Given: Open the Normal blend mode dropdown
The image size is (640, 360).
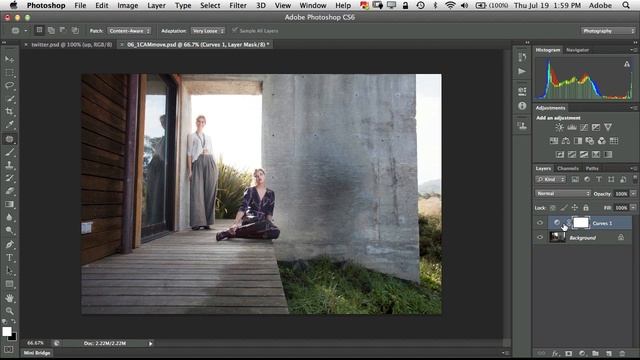Looking at the screenshot, I should (x=563, y=193).
